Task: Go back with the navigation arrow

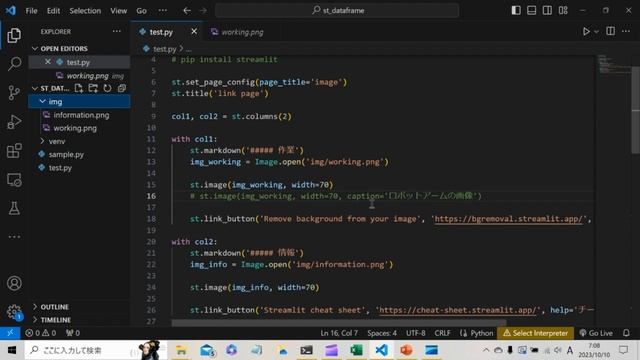Action: (x=187, y=11)
